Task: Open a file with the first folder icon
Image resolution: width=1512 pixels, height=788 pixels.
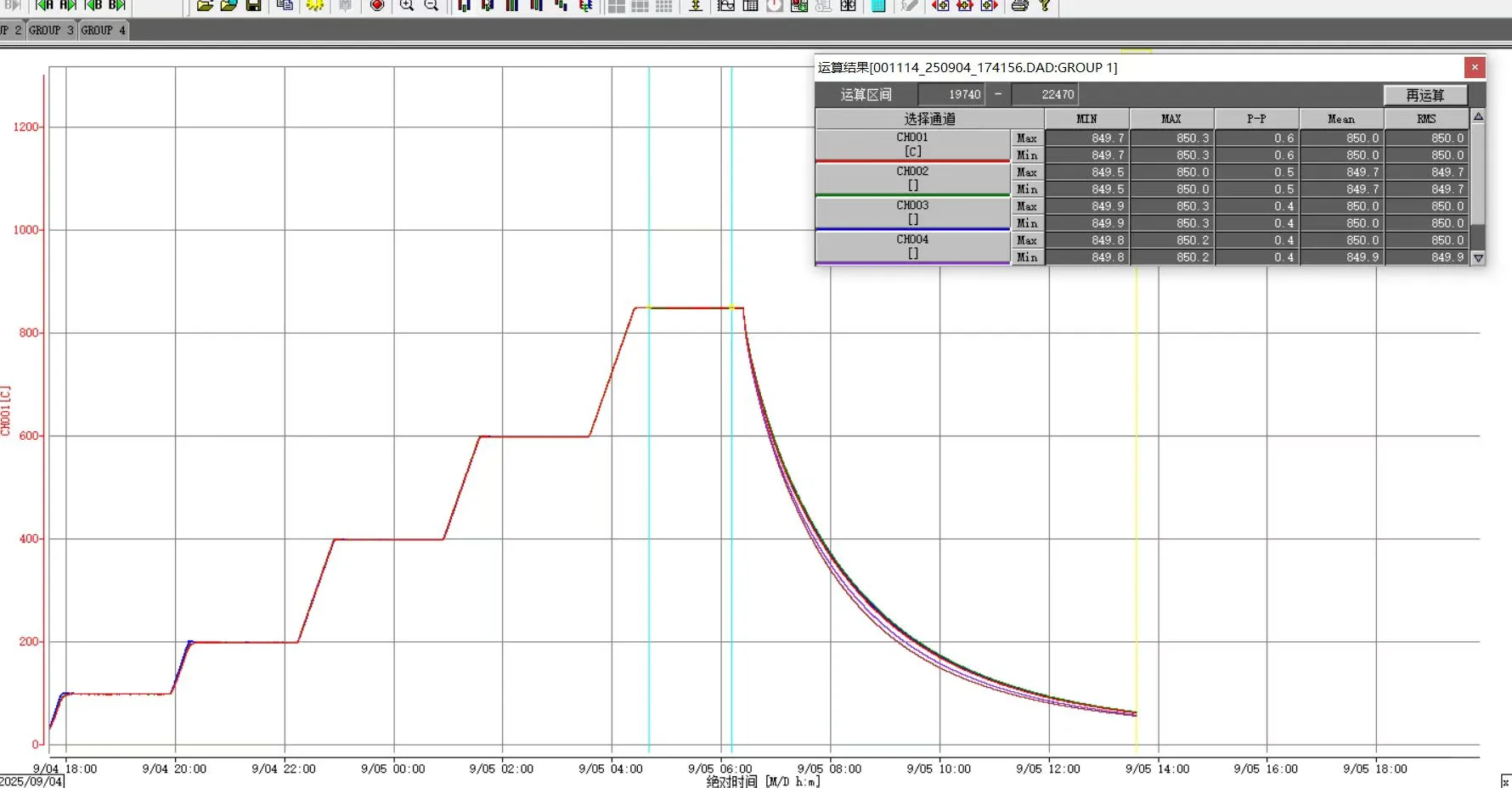Action: coord(205,5)
